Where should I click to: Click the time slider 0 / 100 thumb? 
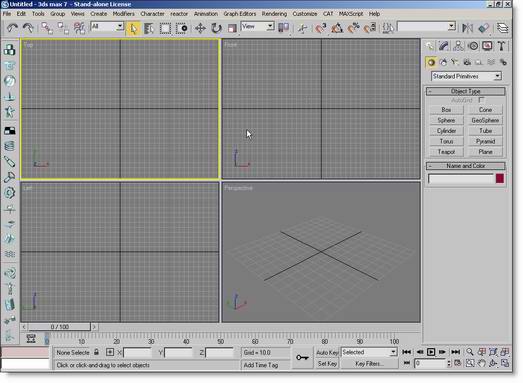pyautogui.click(x=59, y=327)
